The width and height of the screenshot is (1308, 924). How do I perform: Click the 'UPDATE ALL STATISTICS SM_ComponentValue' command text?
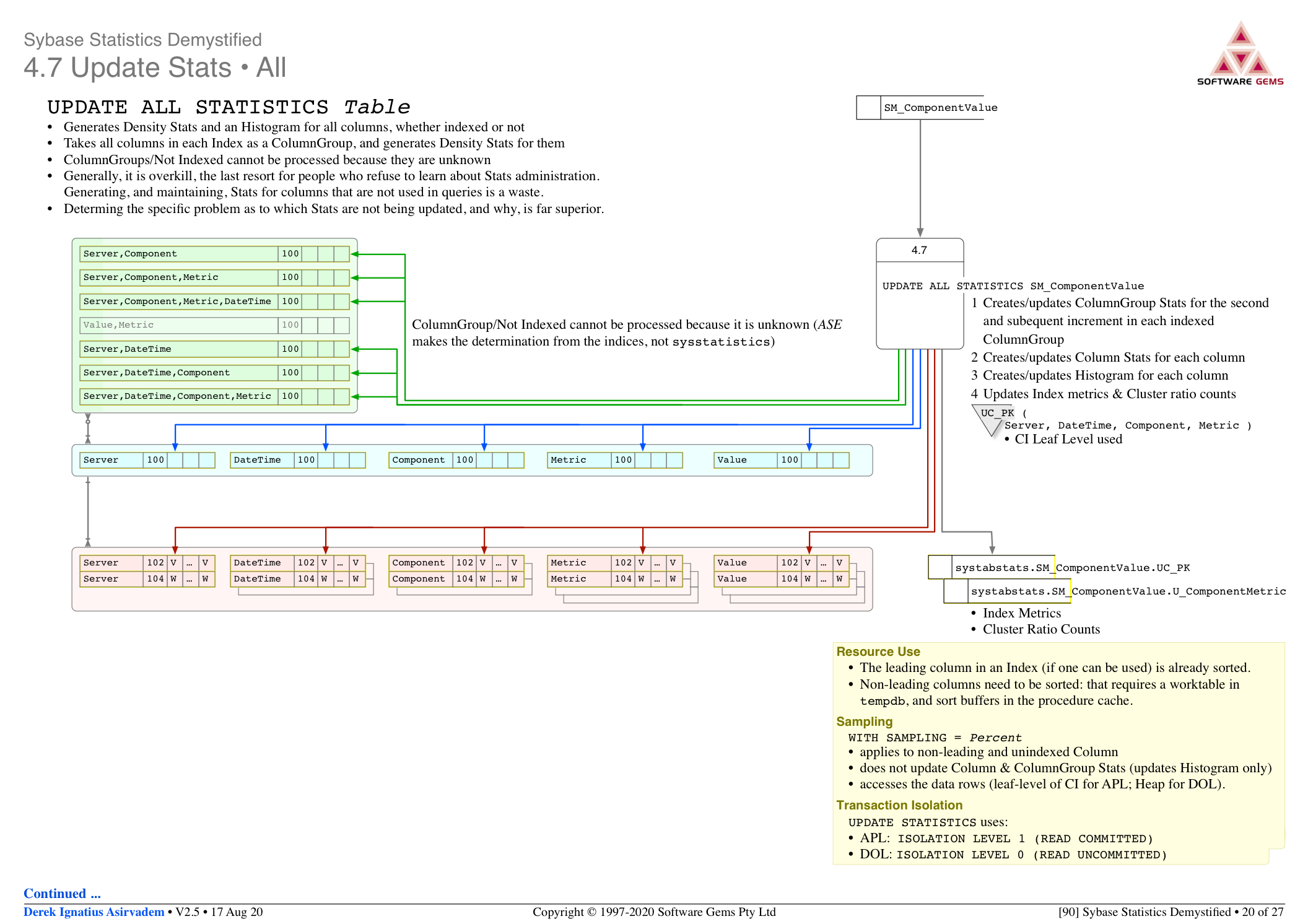point(1013,286)
